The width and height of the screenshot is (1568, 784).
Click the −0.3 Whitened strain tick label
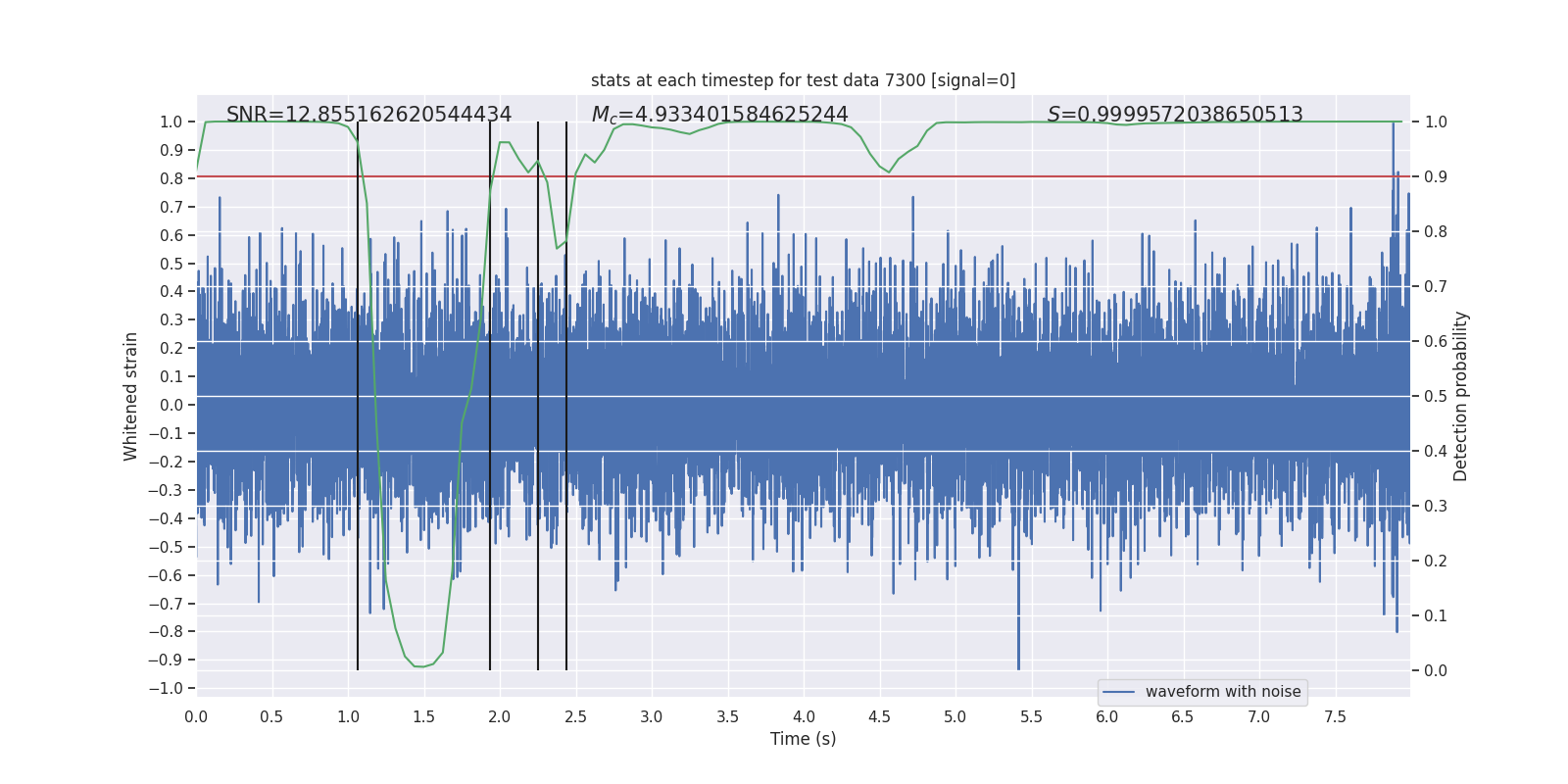(166, 490)
